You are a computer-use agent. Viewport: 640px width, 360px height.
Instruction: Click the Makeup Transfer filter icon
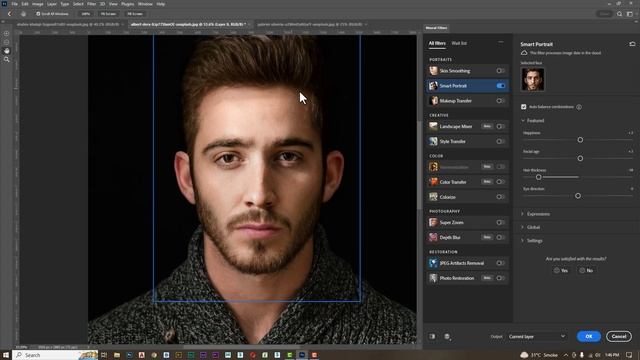[433, 100]
